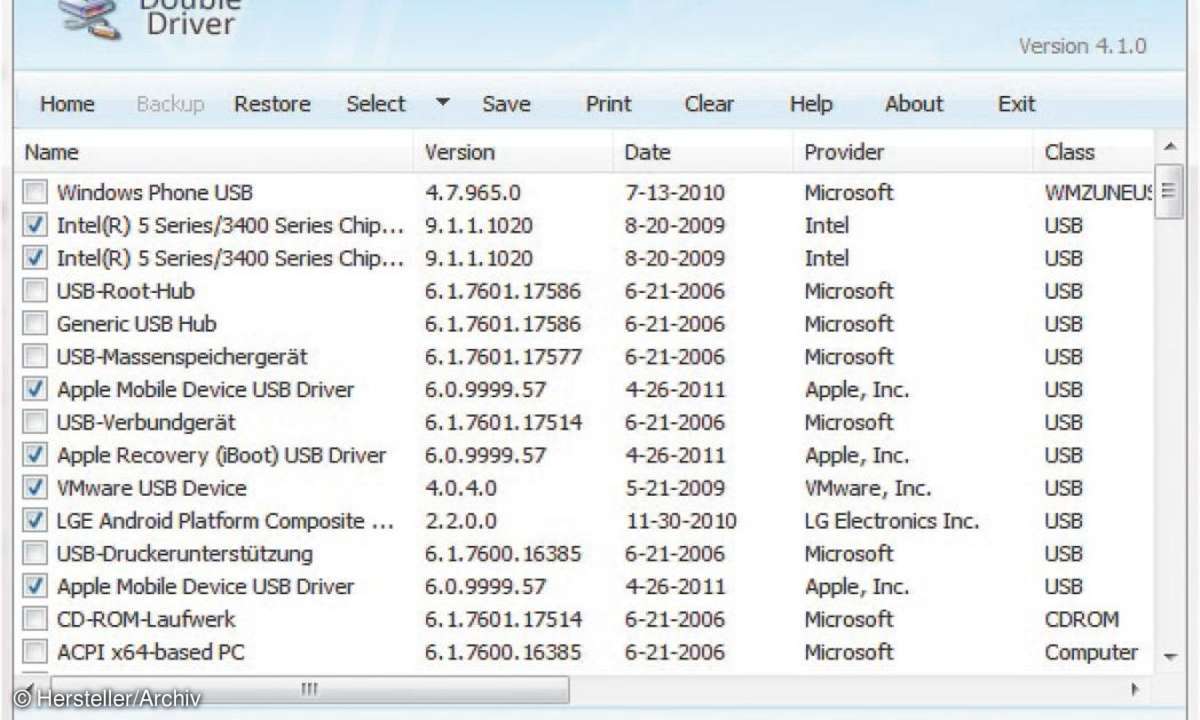
Task: Check the USB-Druckerunterstützung checkbox
Action: [x=35, y=553]
